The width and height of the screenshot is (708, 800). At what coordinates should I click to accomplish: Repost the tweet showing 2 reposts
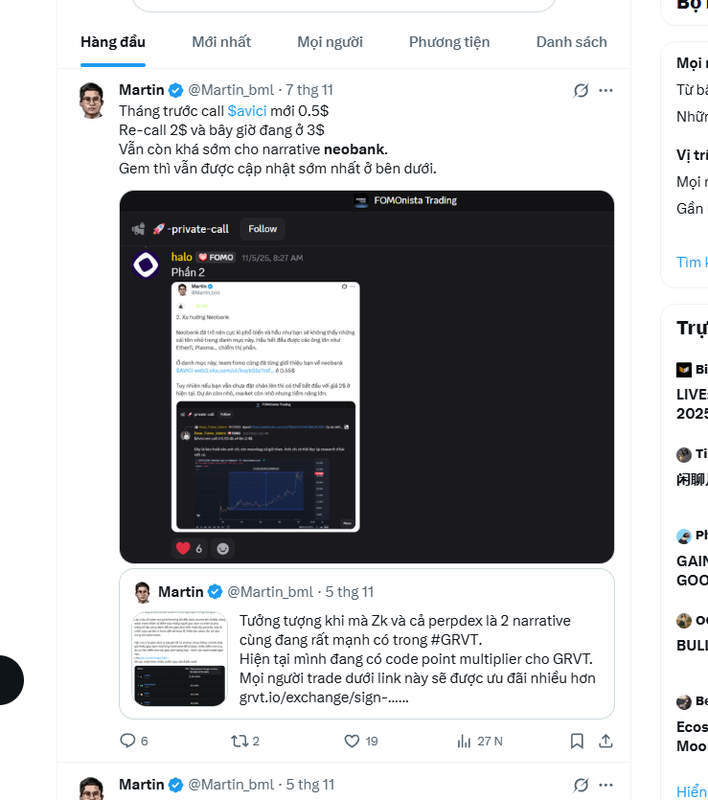240,741
